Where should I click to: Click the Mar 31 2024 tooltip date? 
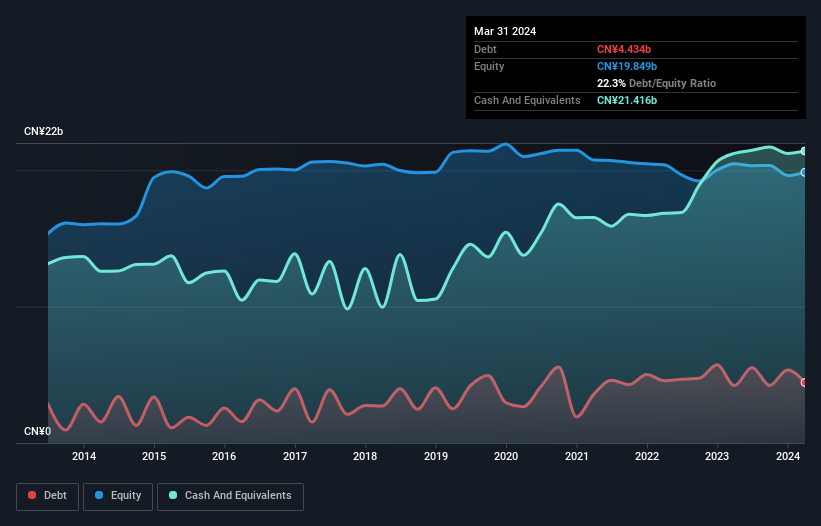[x=505, y=31]
